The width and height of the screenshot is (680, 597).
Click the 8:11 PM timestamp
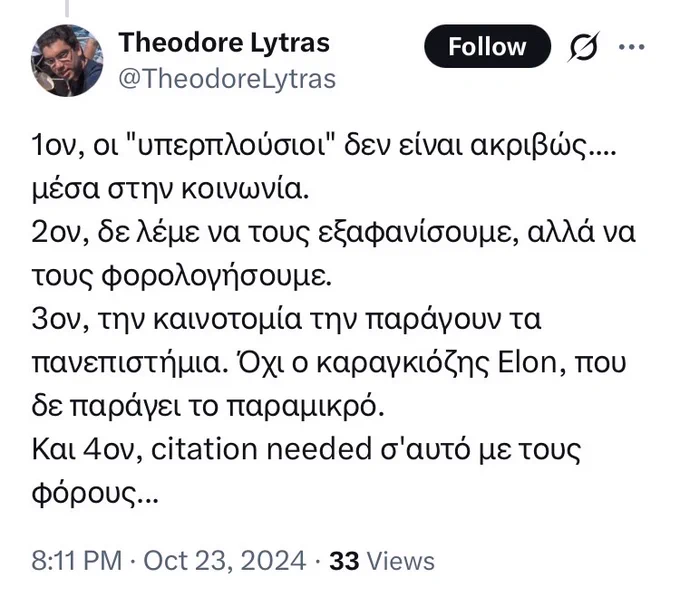(77, 561)
